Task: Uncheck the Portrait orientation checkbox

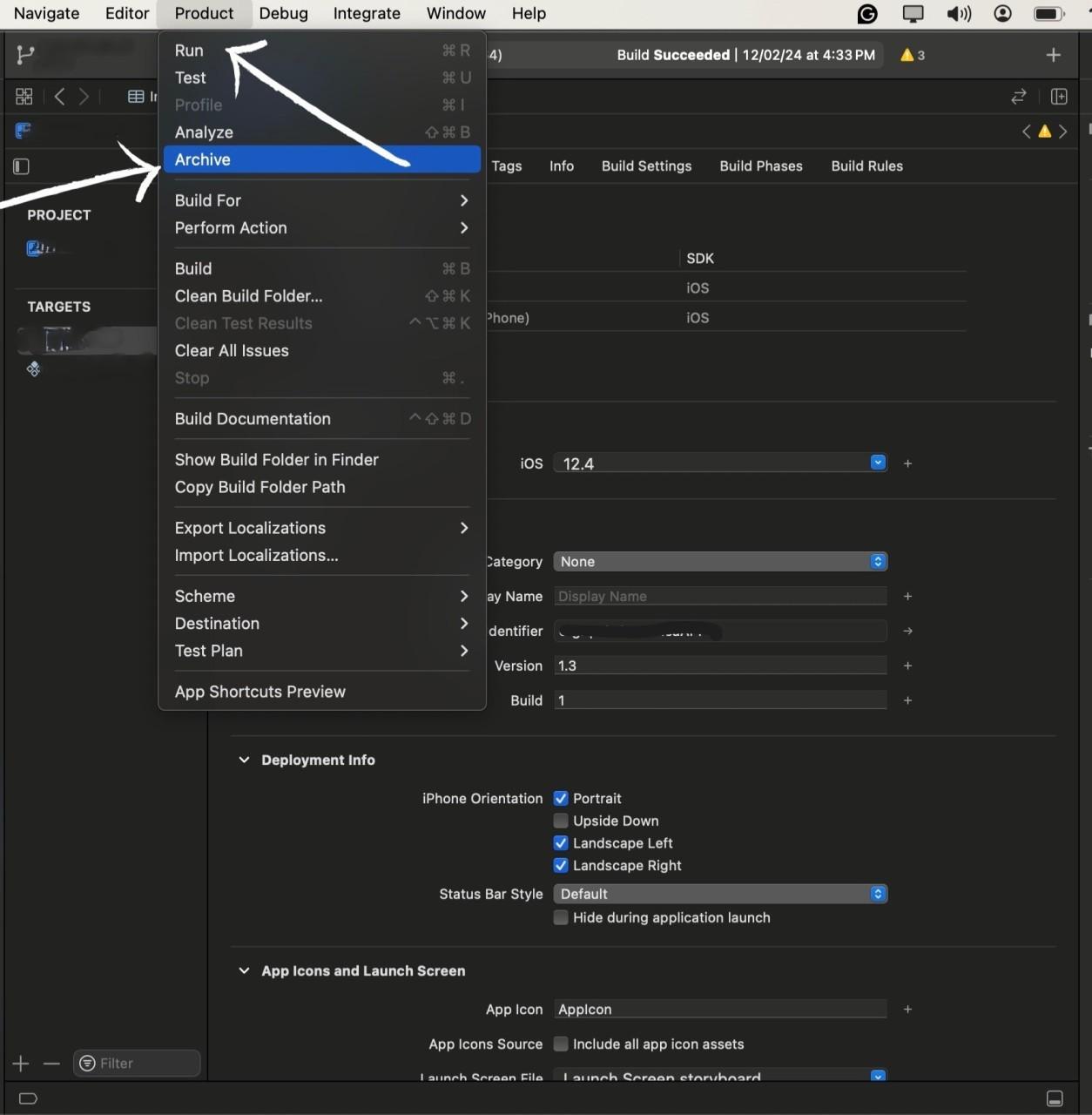Action: click(562, 799)
